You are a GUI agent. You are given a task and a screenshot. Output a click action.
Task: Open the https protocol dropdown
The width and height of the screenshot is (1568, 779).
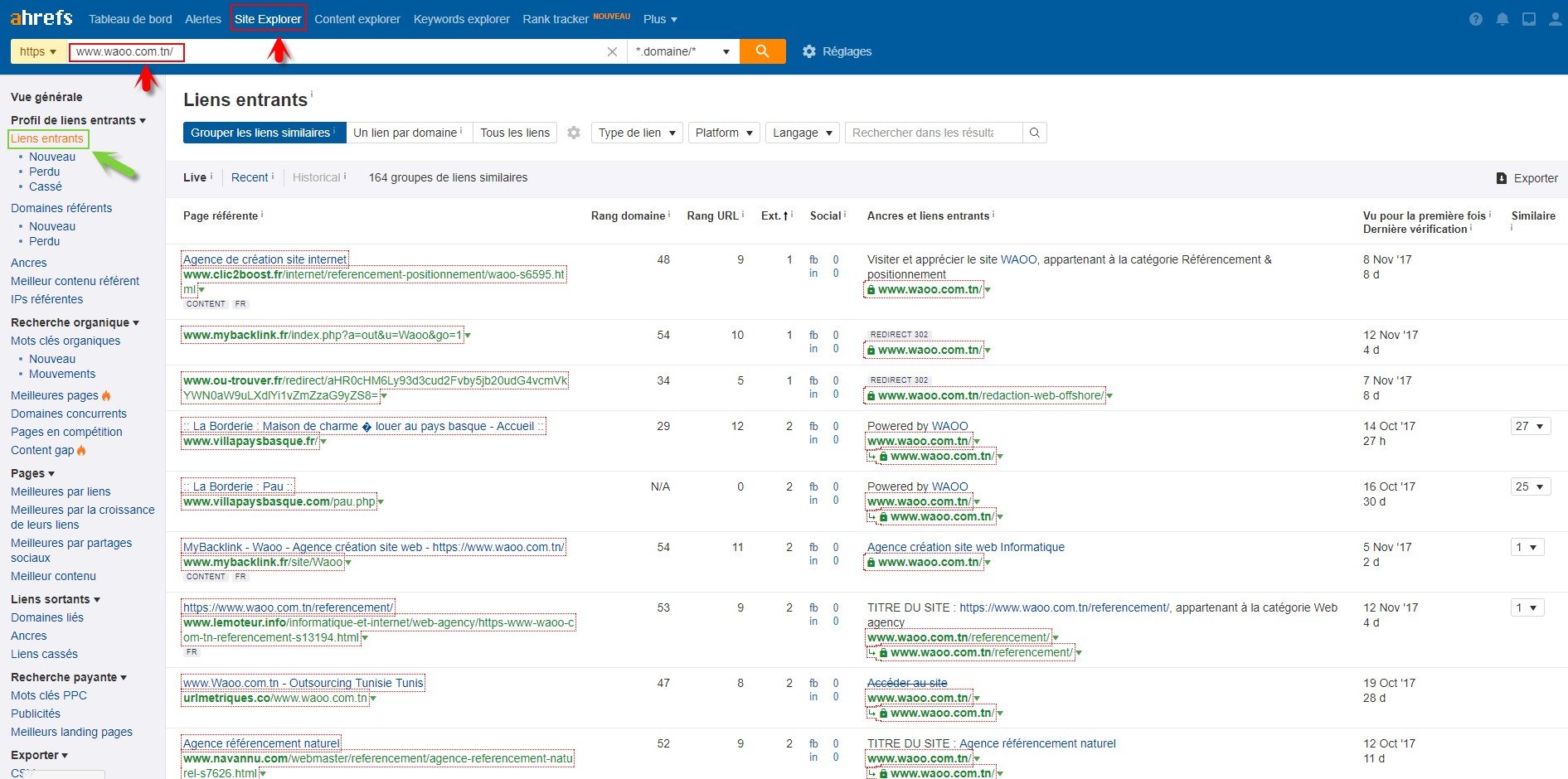click(x=38, y=51)
